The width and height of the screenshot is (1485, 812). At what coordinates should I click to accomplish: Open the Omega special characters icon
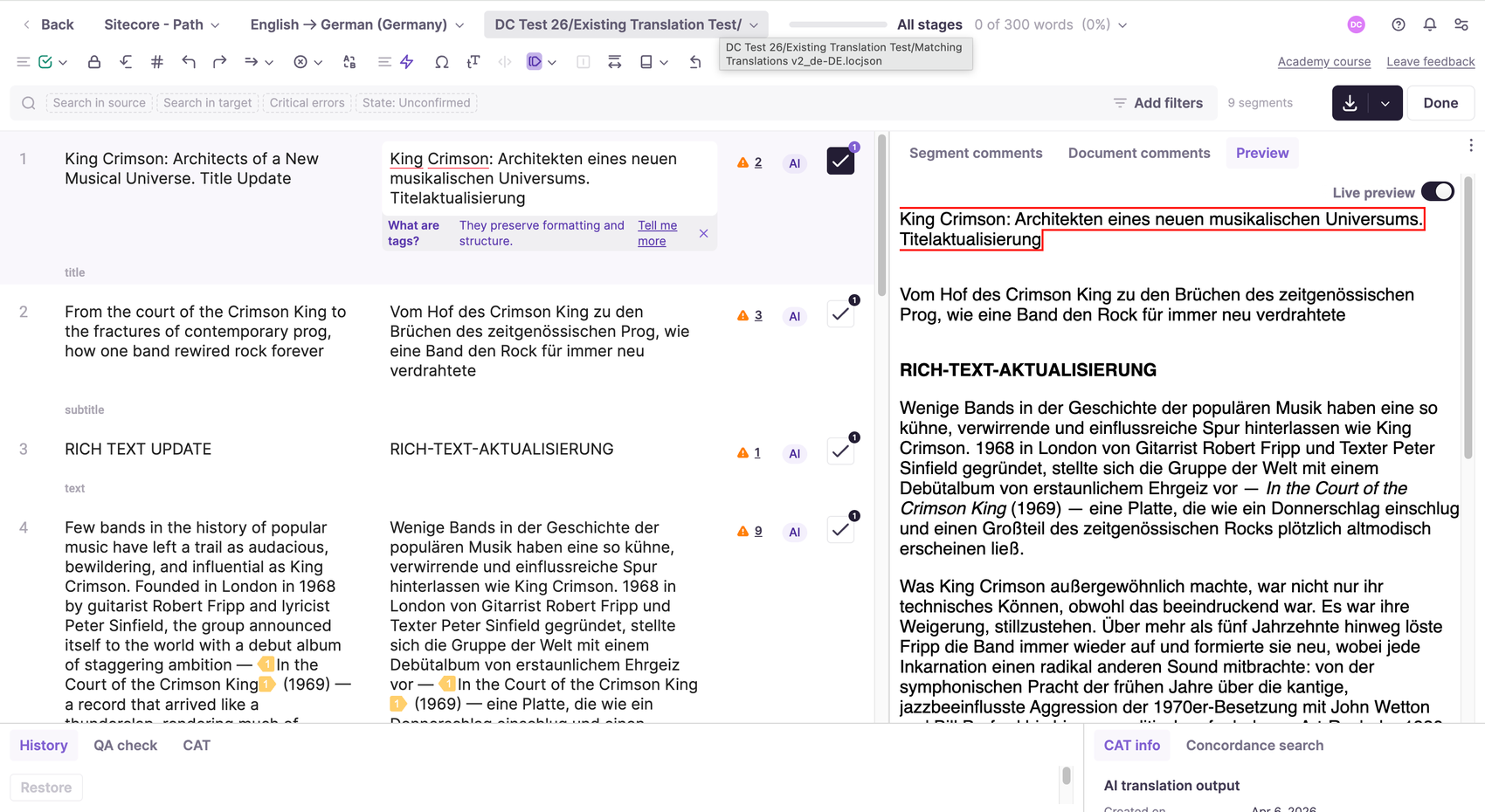442,62
